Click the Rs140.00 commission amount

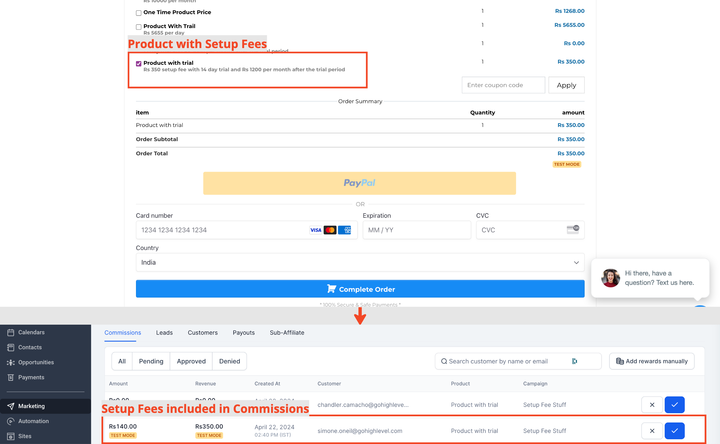pyautogui.click(x=123, y=427)
